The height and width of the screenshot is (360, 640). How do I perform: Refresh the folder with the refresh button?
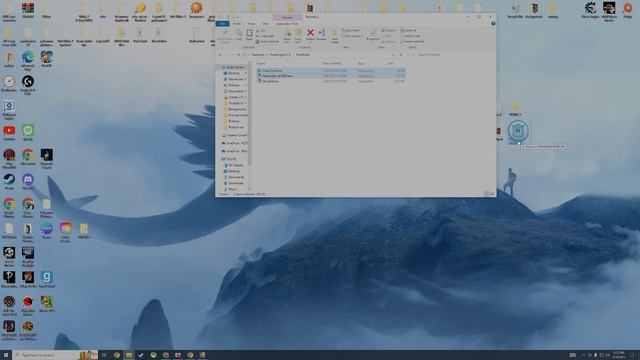[x=401, y=55]
